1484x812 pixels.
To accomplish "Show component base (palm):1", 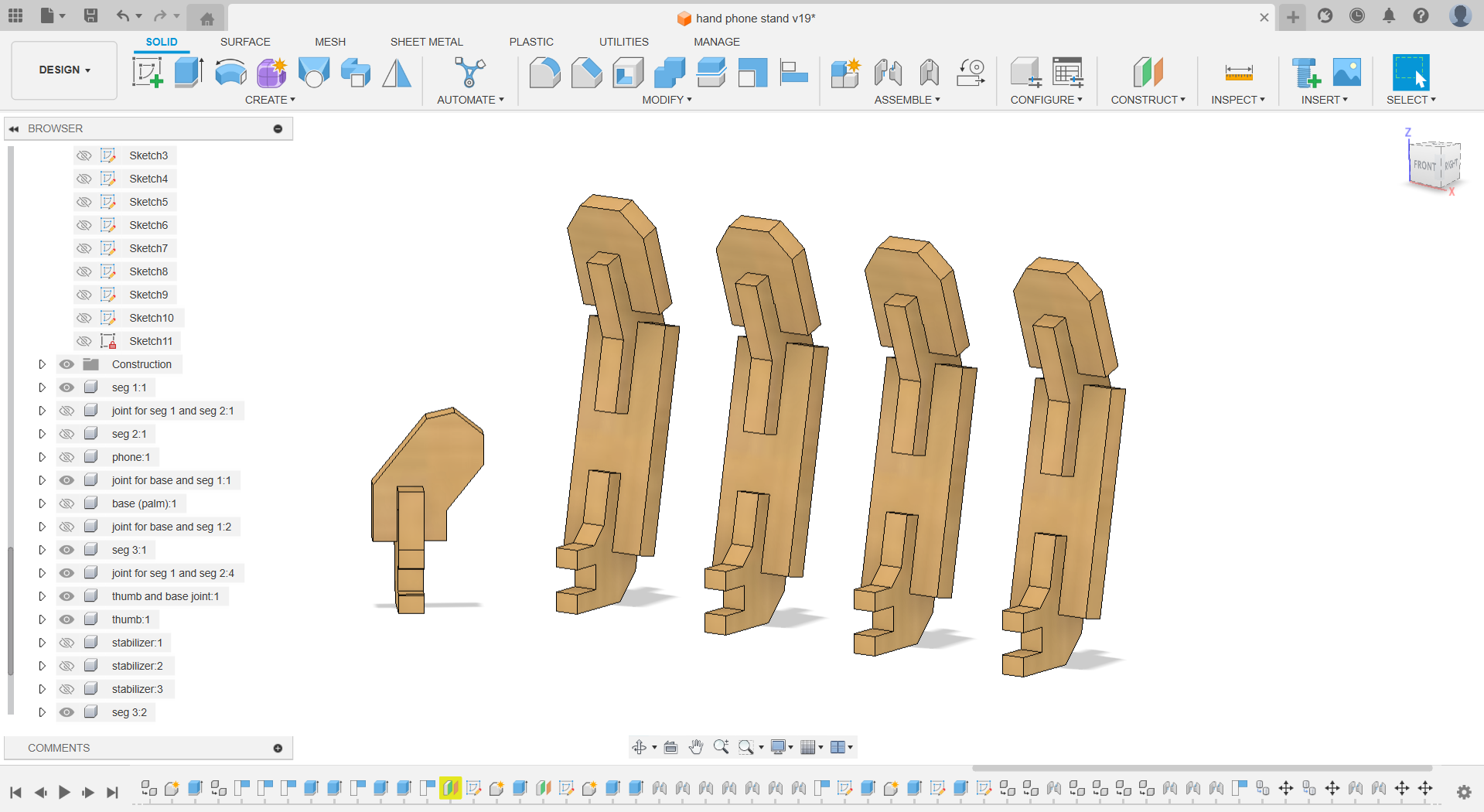I will [x=67, y=503].
